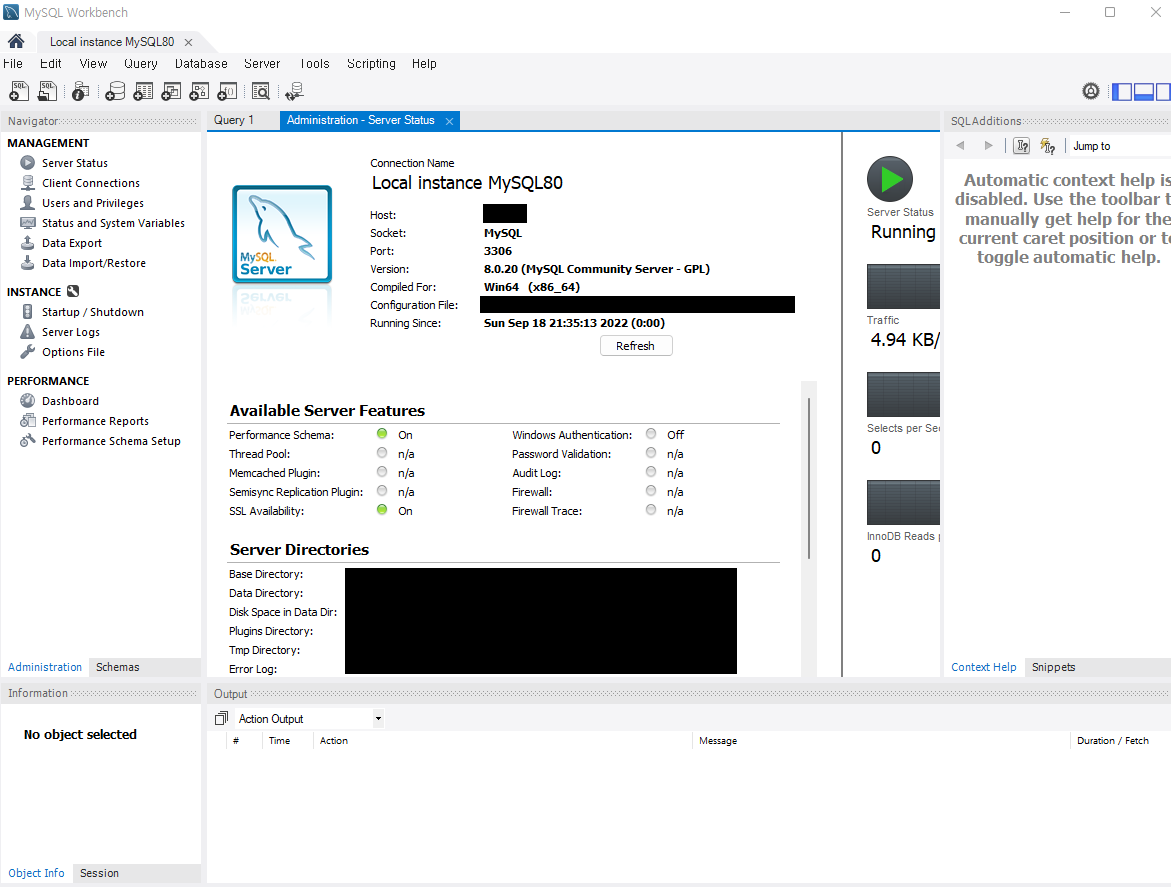This screenshot has width=1171, height=887.
Task: Open Server Logs
Action: (71, 332)
